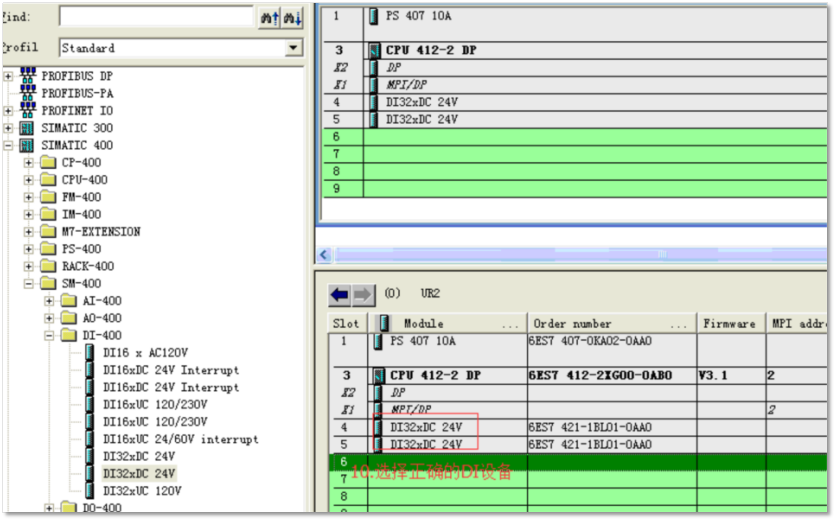
Task: Click the FM-400 folder icon
Action: 48,197
